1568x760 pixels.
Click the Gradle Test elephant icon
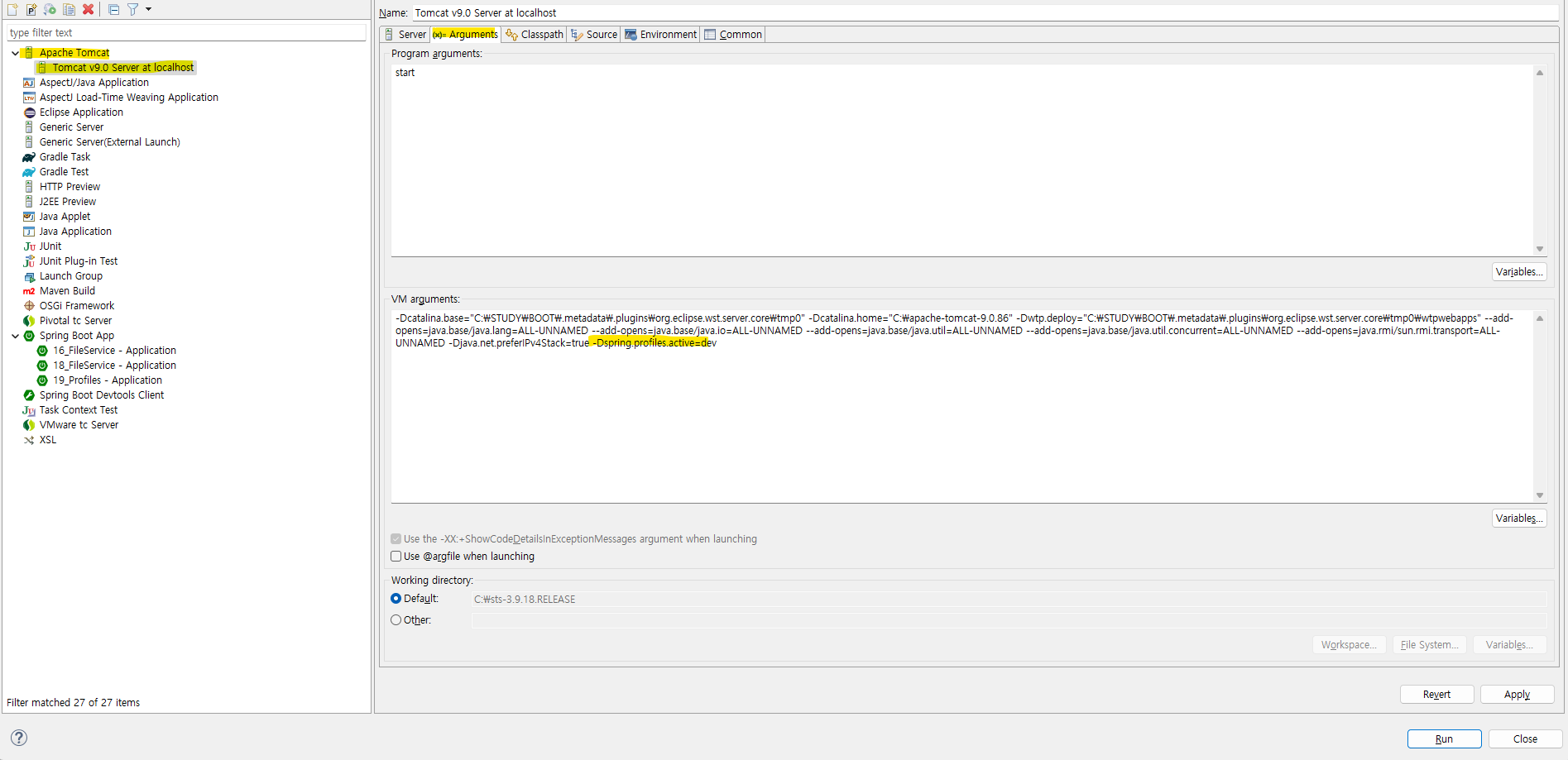tap(29, 172)
